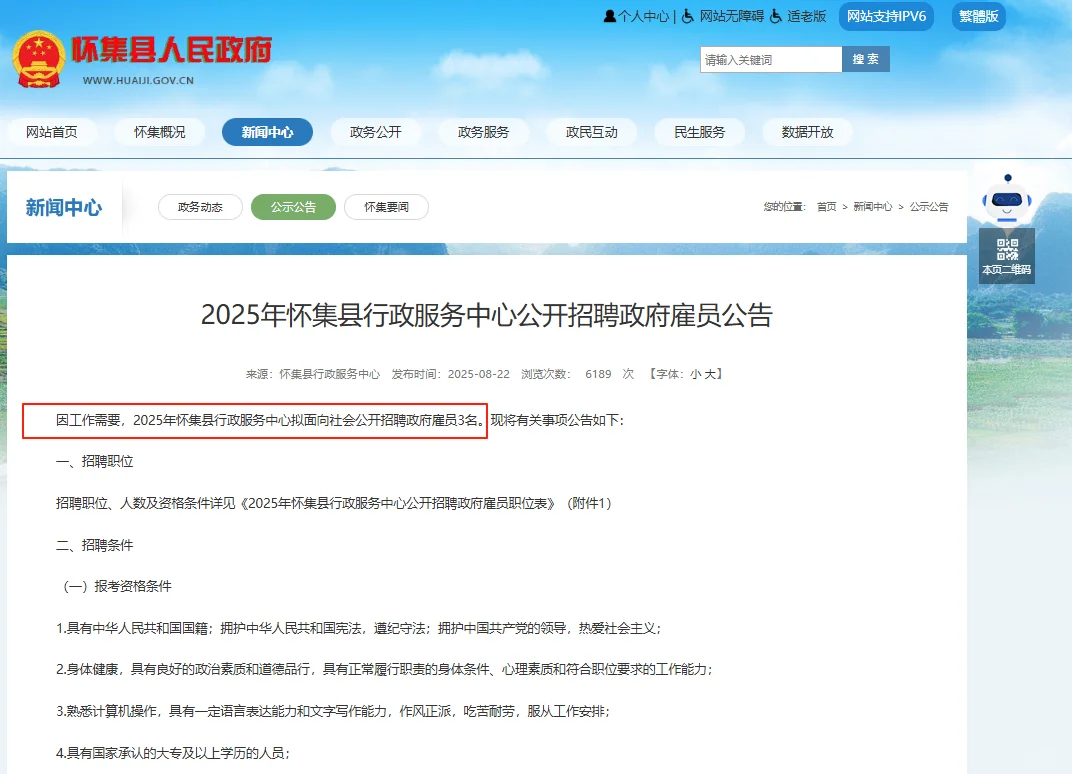The height and width of the screenshot is (774, 1072).
Task: Click source text 怀集县行政服务中心
Action: 330,374
